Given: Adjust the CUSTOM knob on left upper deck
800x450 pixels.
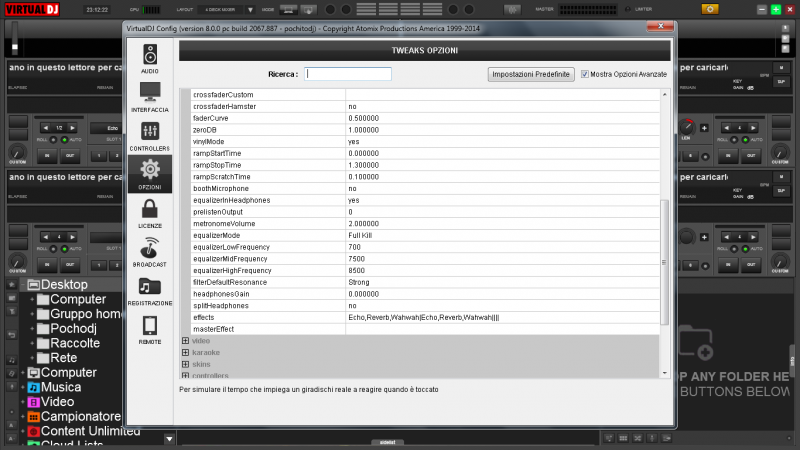Looking at the screenshot, I should (x=17, y=153).
